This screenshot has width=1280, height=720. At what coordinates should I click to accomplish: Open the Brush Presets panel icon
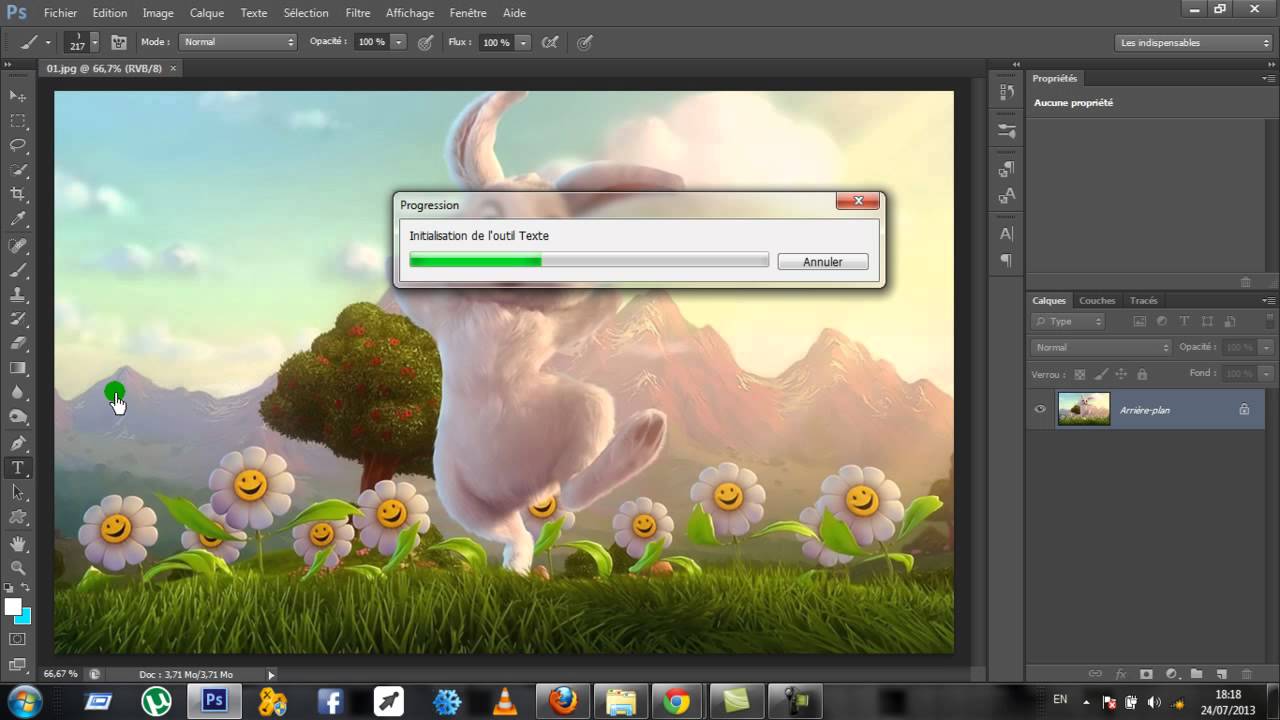click(1007, 130)
